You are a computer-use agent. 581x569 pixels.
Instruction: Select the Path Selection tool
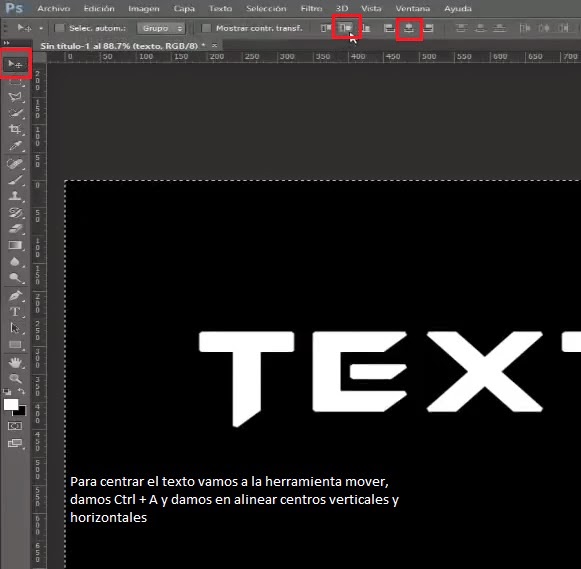(x=15, y=328)
